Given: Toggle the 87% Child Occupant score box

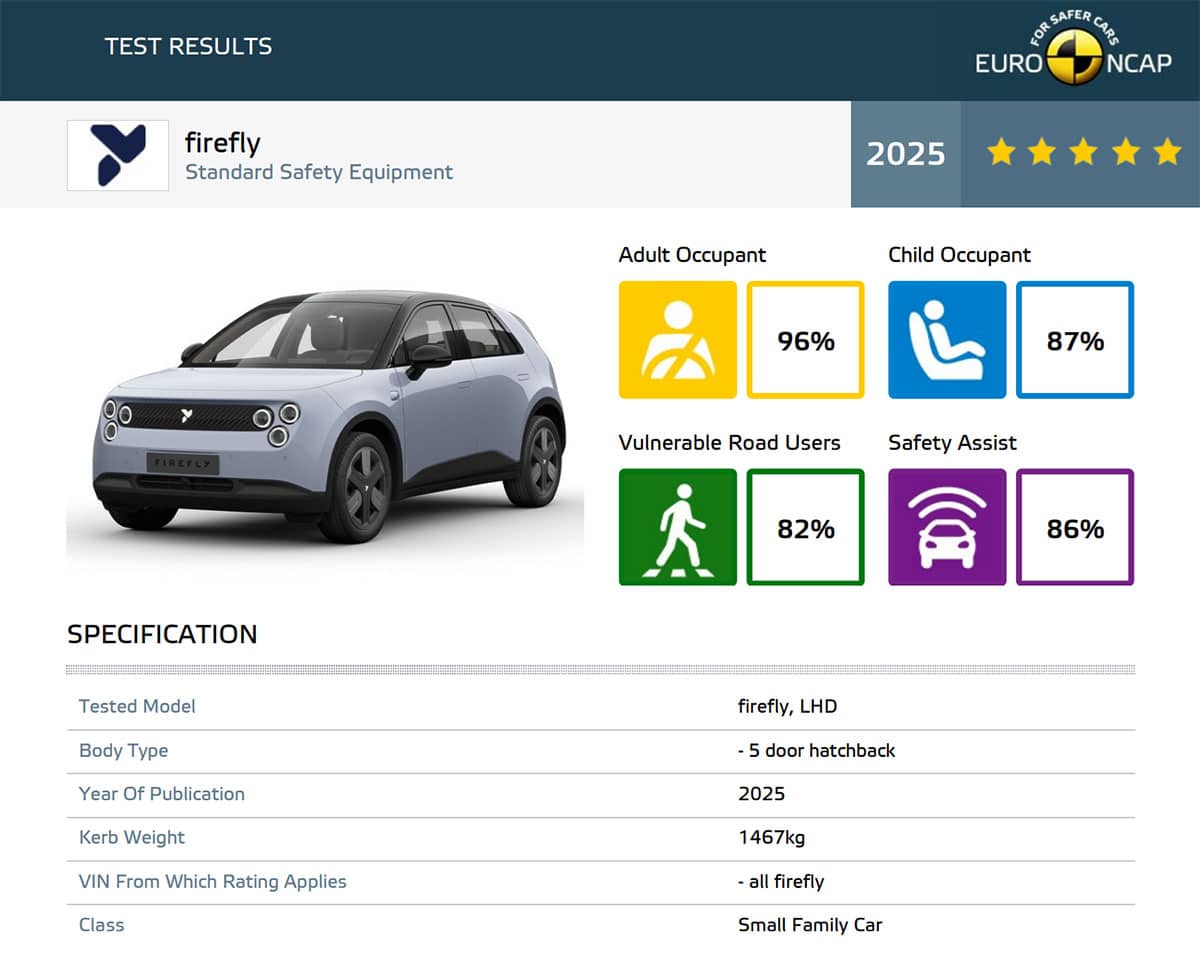Looking at the screenshot, I should point(1075,340).
